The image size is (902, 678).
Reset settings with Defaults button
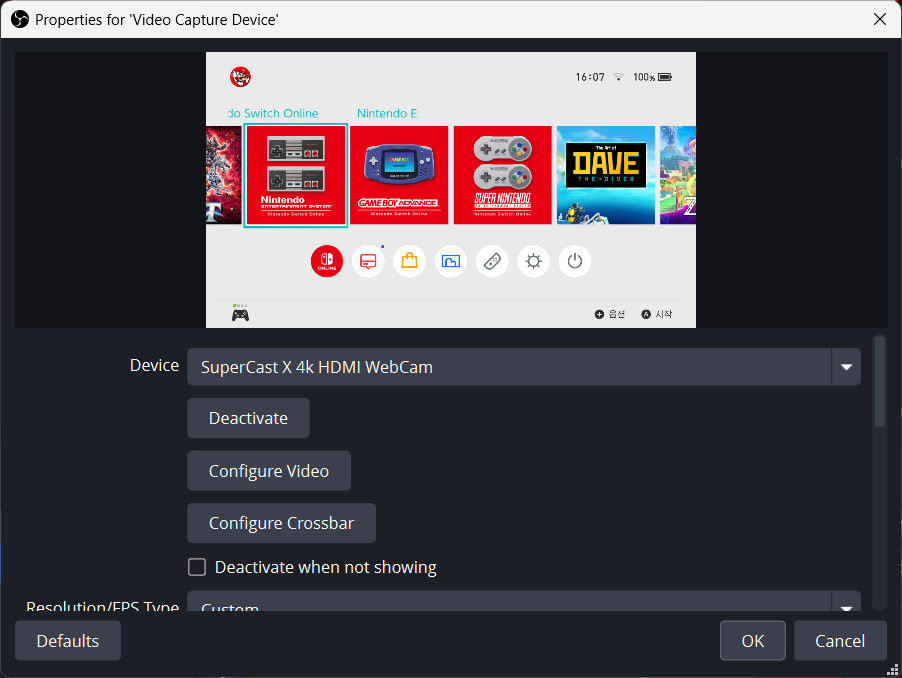(x=68, y=641)
